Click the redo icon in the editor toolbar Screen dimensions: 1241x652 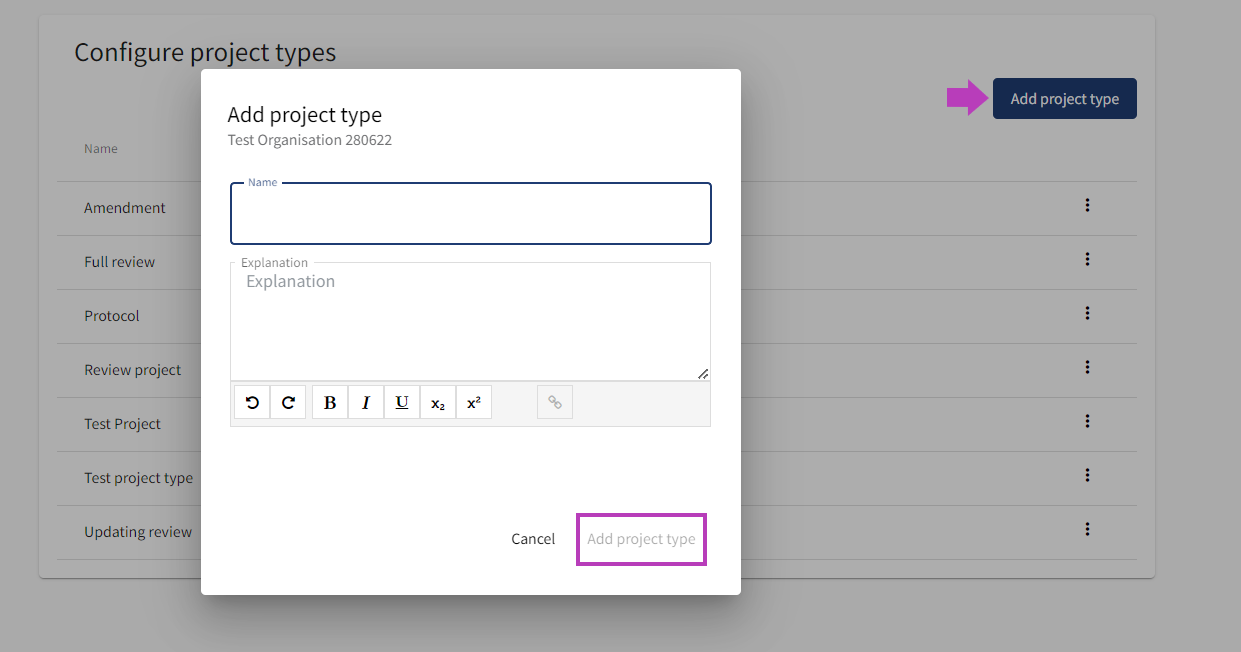[x=288, y=403]
